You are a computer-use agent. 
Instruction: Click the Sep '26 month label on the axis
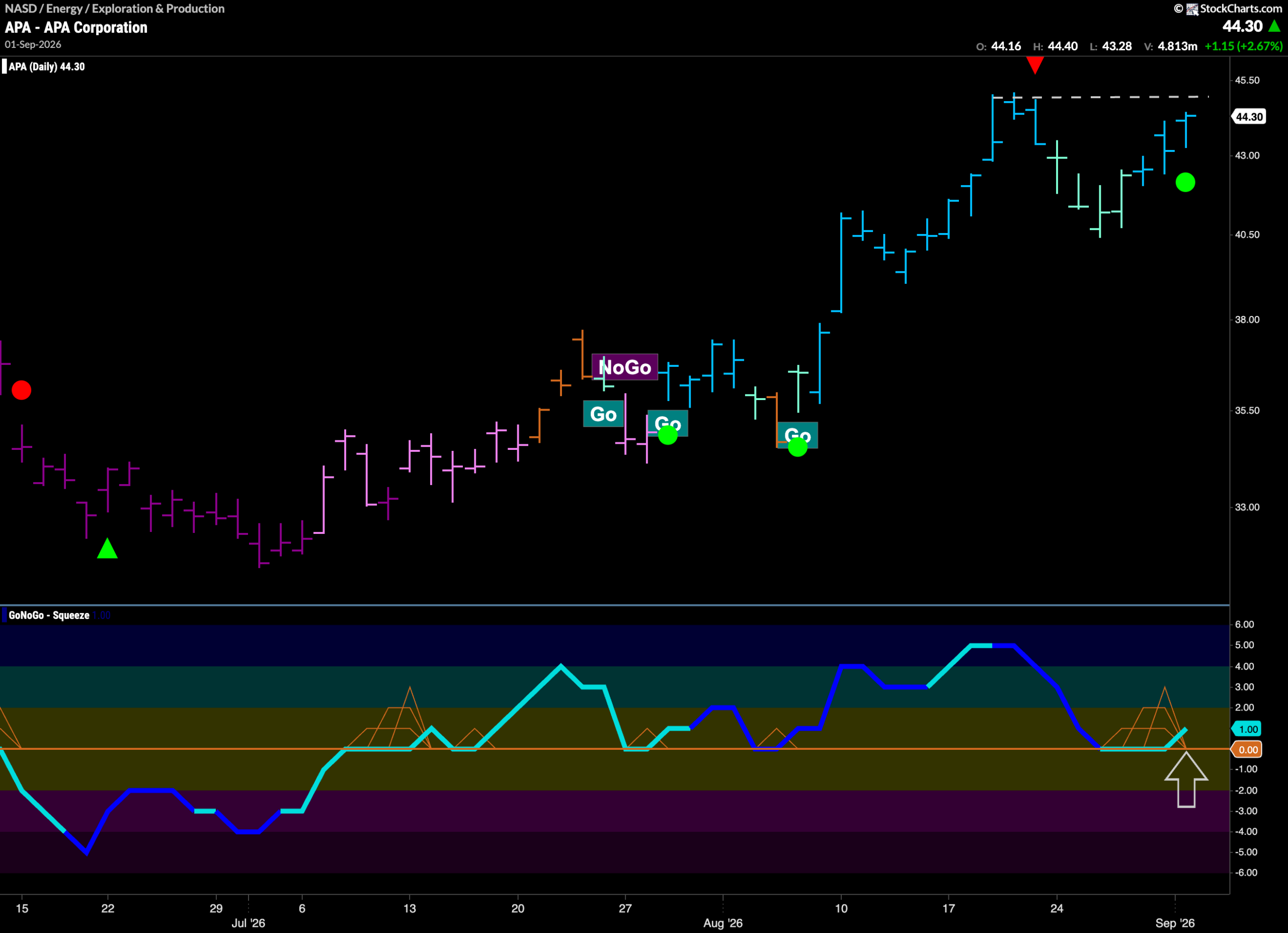[1175, 923]
